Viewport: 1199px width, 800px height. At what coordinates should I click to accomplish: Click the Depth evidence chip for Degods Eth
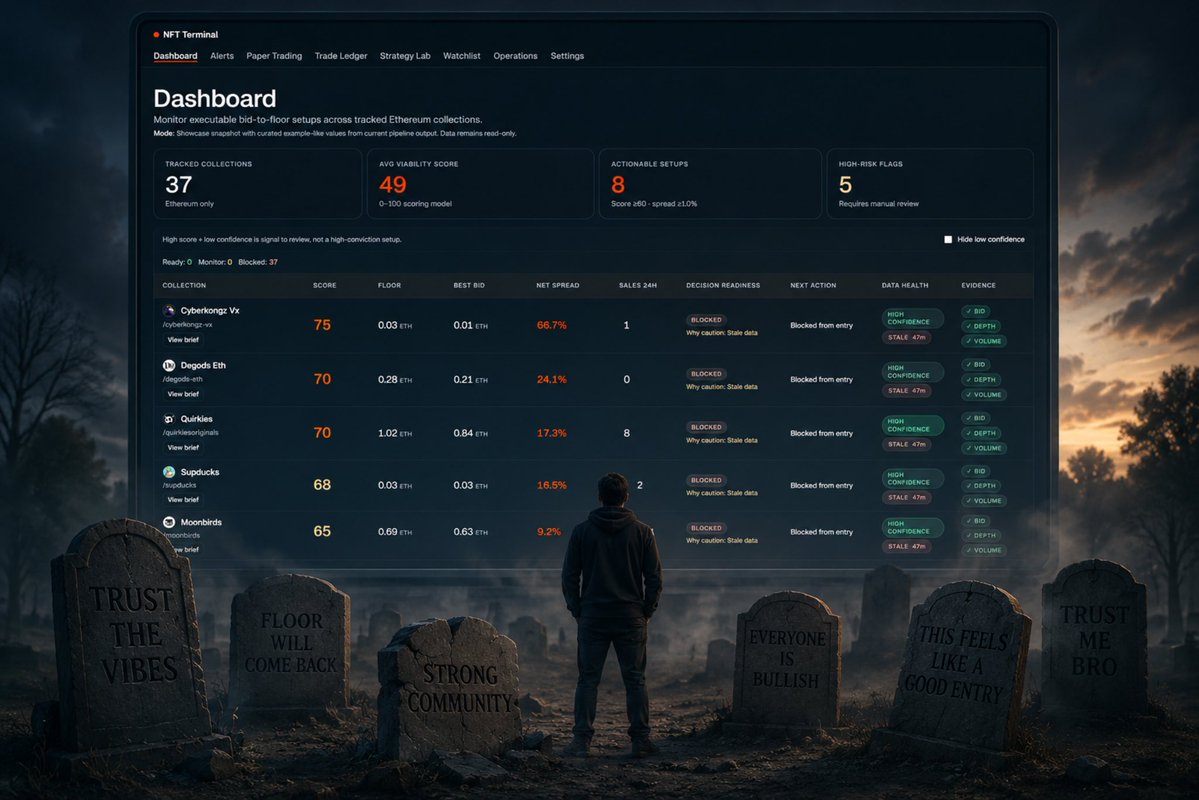click(x=980, y=379)
